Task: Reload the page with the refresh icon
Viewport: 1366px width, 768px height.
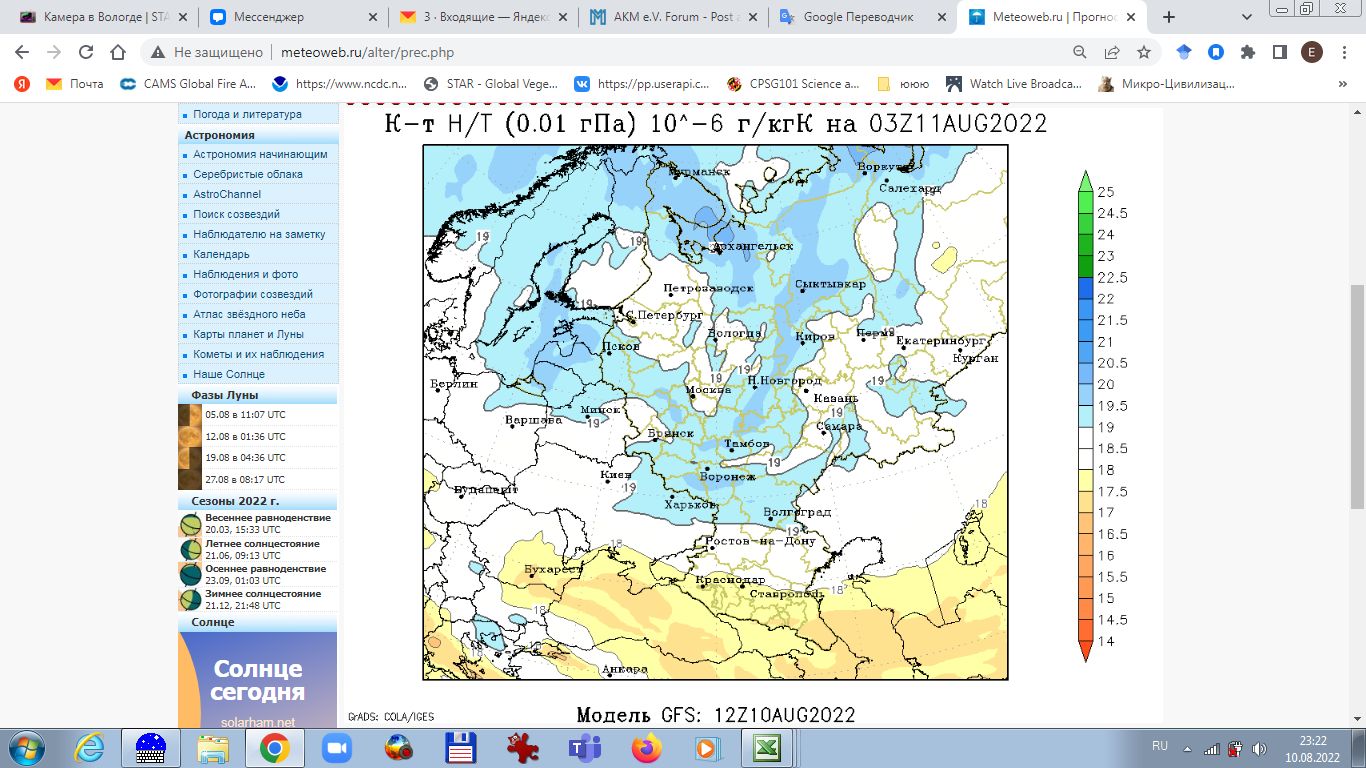Action: click(86, 52)
